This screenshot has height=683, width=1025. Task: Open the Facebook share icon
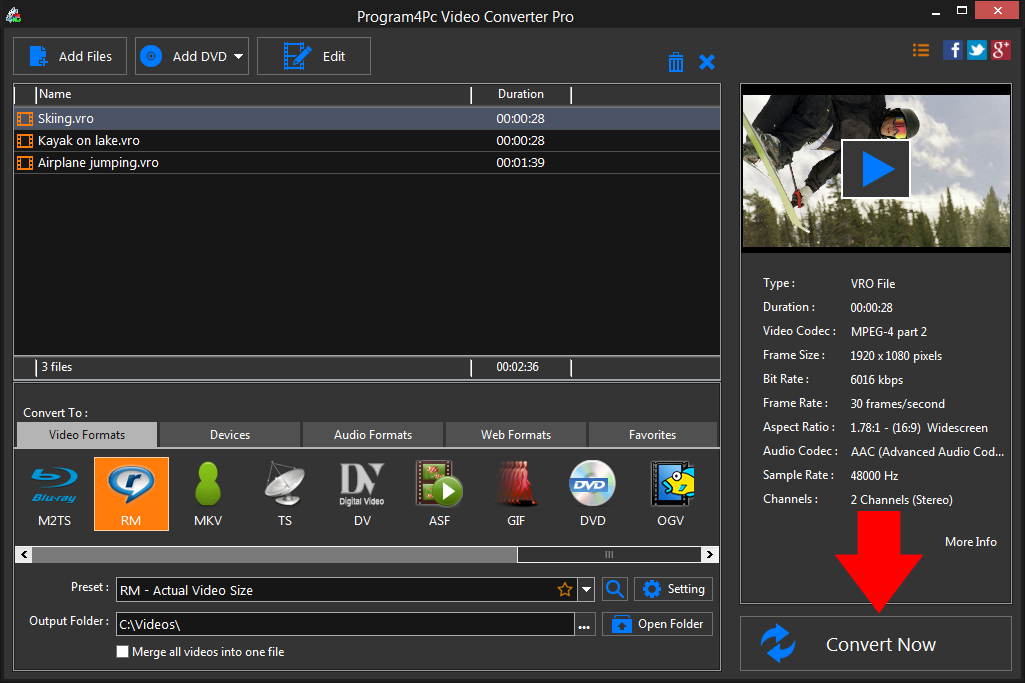coord(953,50)
